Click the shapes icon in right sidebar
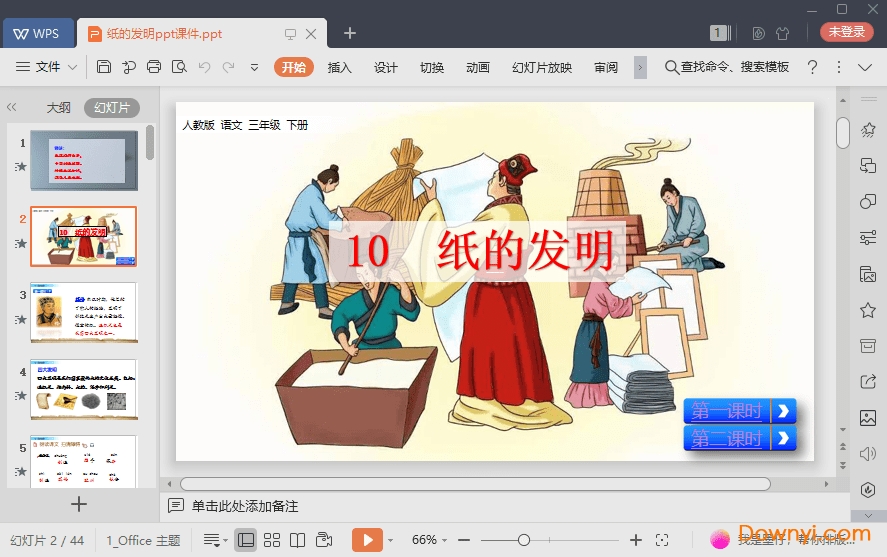This screenshot has width=887, height=557. tap(868, 202)
